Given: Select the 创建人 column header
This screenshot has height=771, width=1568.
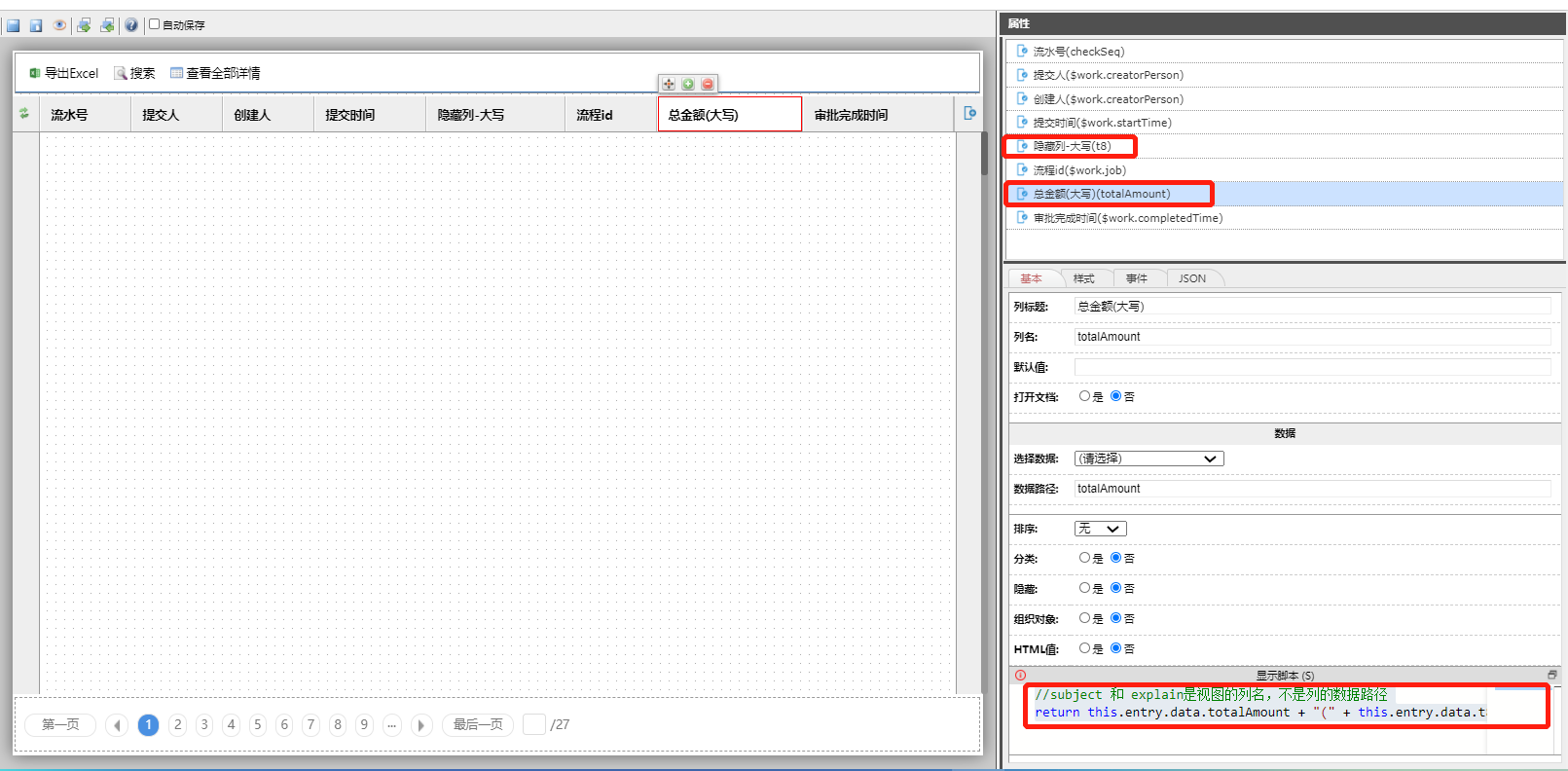Looking at the screenshot, I should 268,114.
